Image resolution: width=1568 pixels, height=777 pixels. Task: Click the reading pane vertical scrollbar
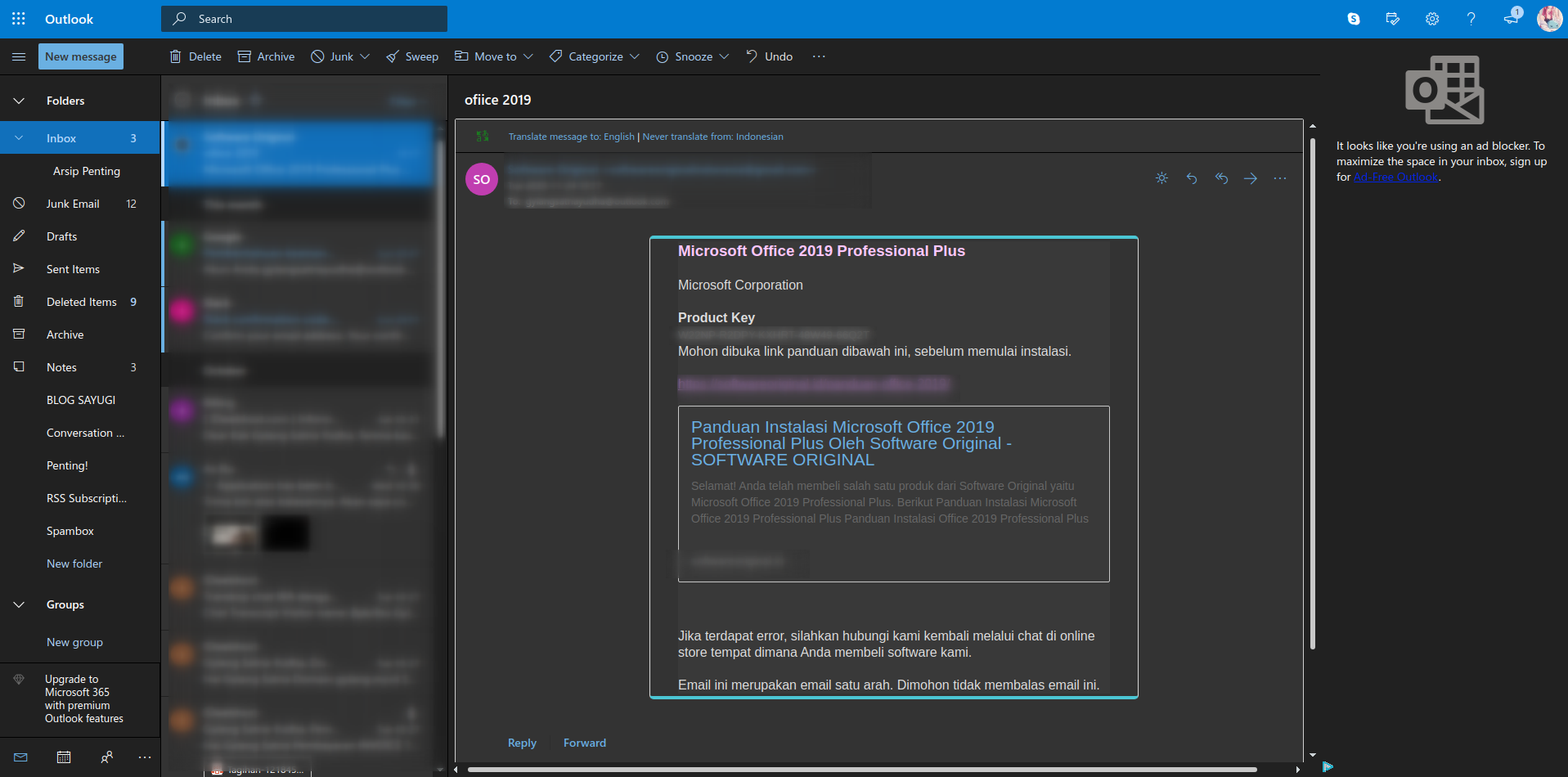click(x=1312, y=393)
